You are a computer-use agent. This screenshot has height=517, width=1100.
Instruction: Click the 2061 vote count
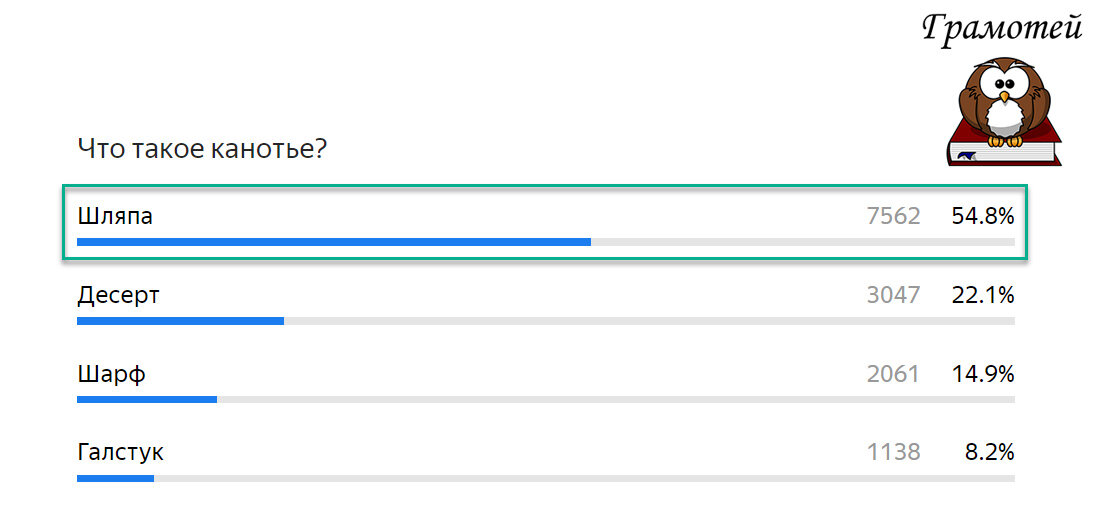pyautogui.click(x=893, y=375)
